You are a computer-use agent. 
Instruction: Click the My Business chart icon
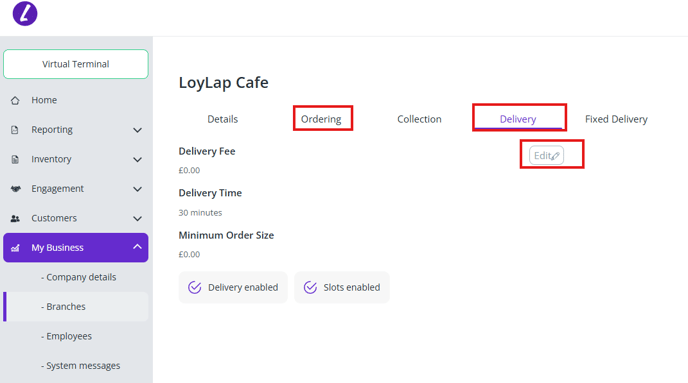click(x=15, y=248)
